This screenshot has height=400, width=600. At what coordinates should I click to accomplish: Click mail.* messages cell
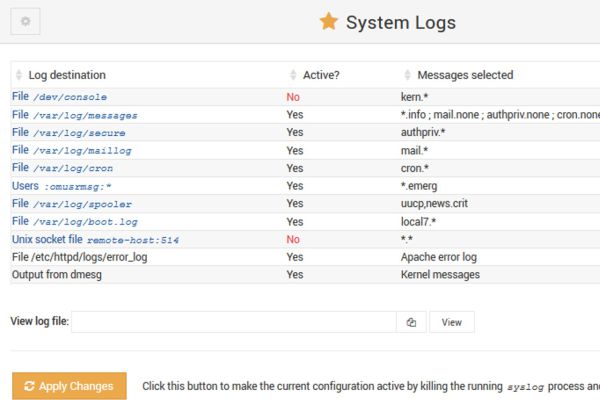pos(414,150)
